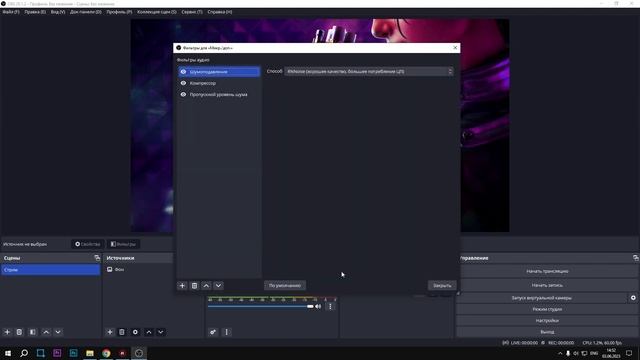Open the Способ noise suppression method dropdown
Viewport: 640px width, 360px height.
point(369,71)
